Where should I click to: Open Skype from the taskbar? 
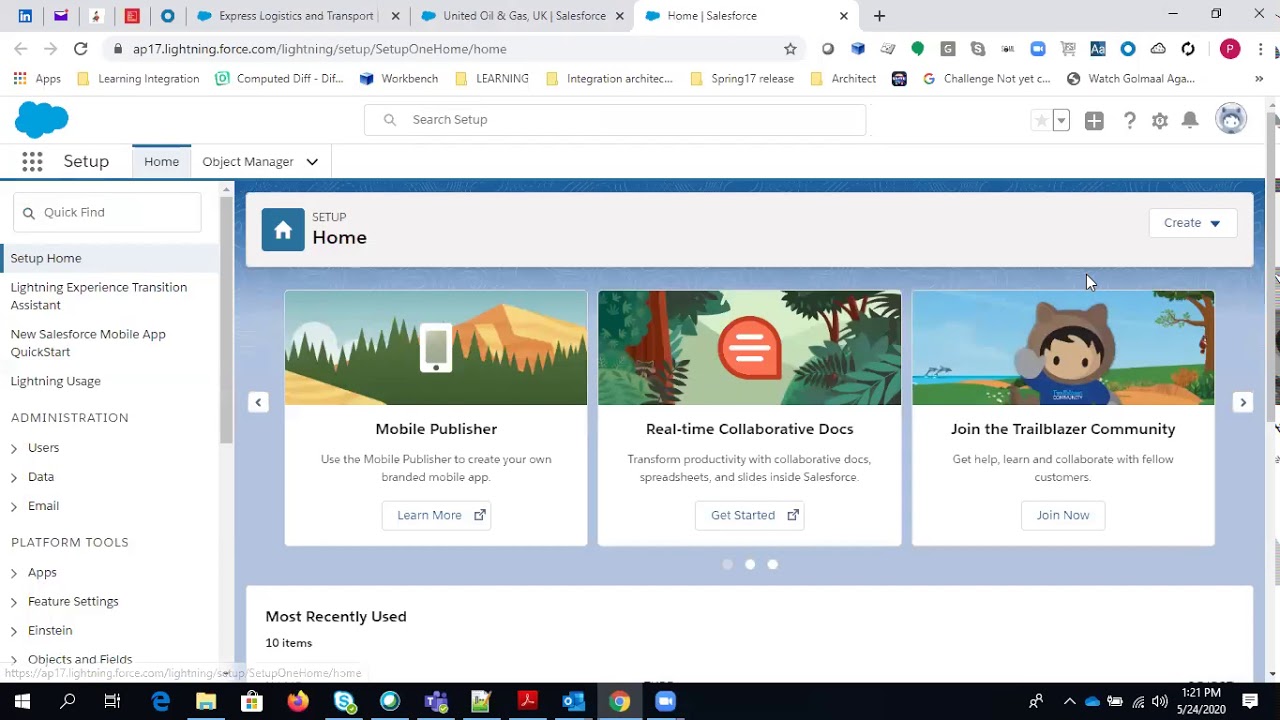click(345, 701)
